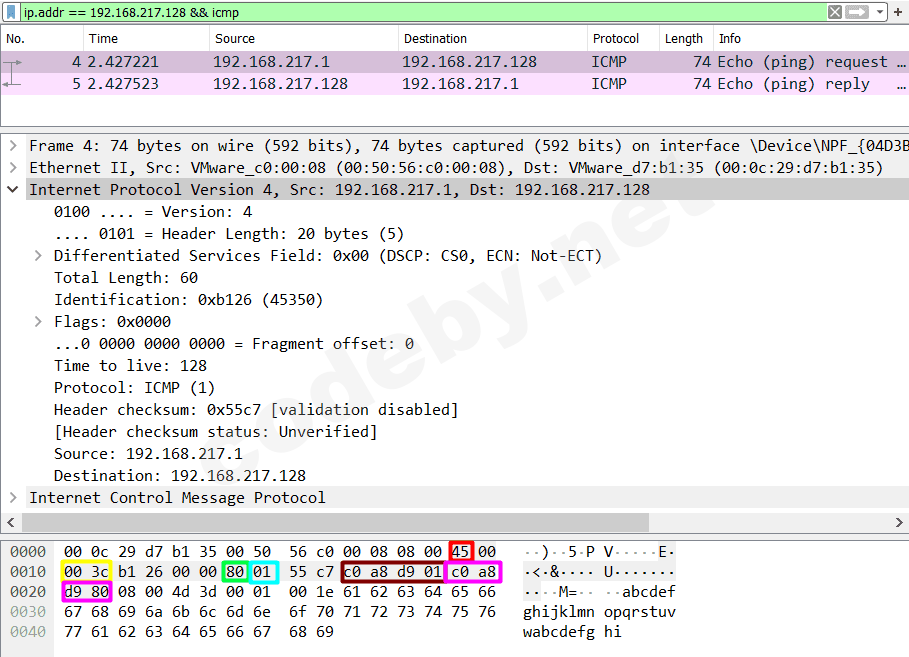Select packet 4 Echo ping request

coord(454,61)
